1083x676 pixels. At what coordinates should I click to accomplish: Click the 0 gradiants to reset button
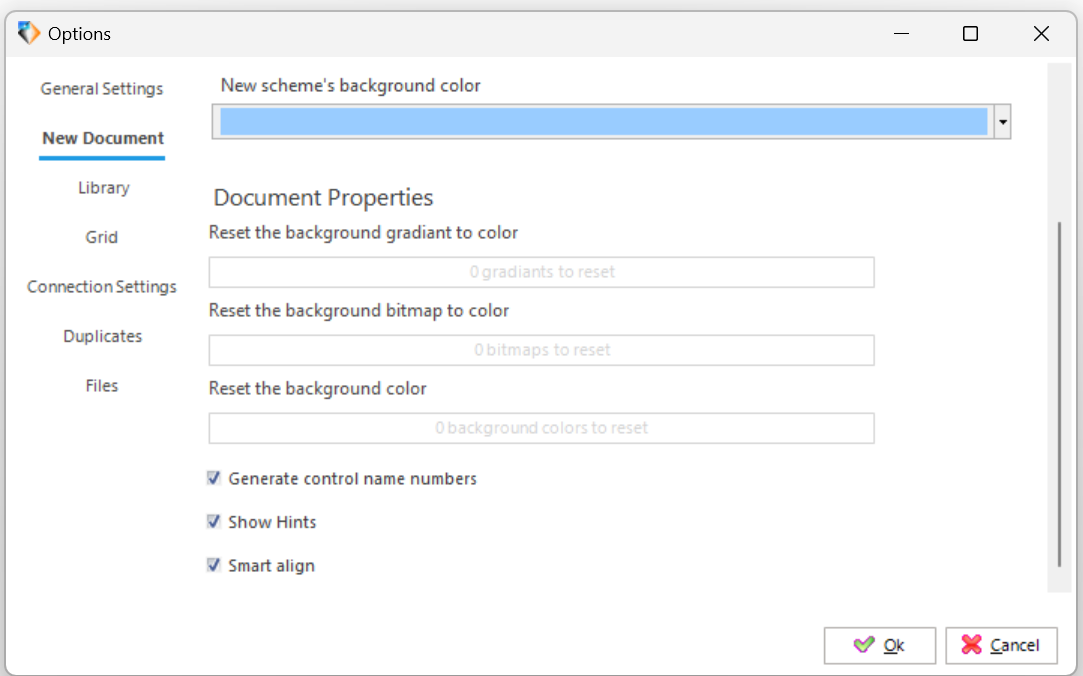click(x=542, y=272)
